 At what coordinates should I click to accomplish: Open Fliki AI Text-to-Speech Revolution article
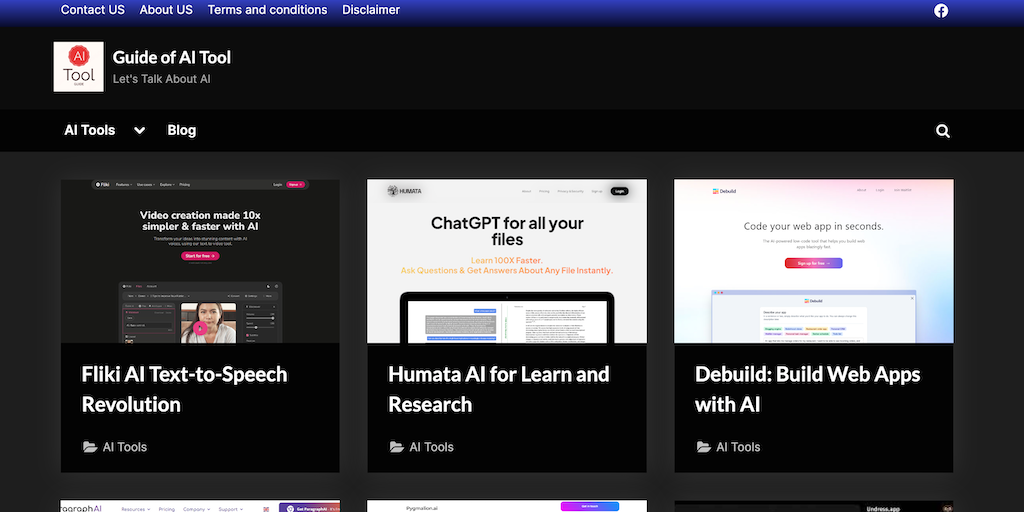[184, 389]
